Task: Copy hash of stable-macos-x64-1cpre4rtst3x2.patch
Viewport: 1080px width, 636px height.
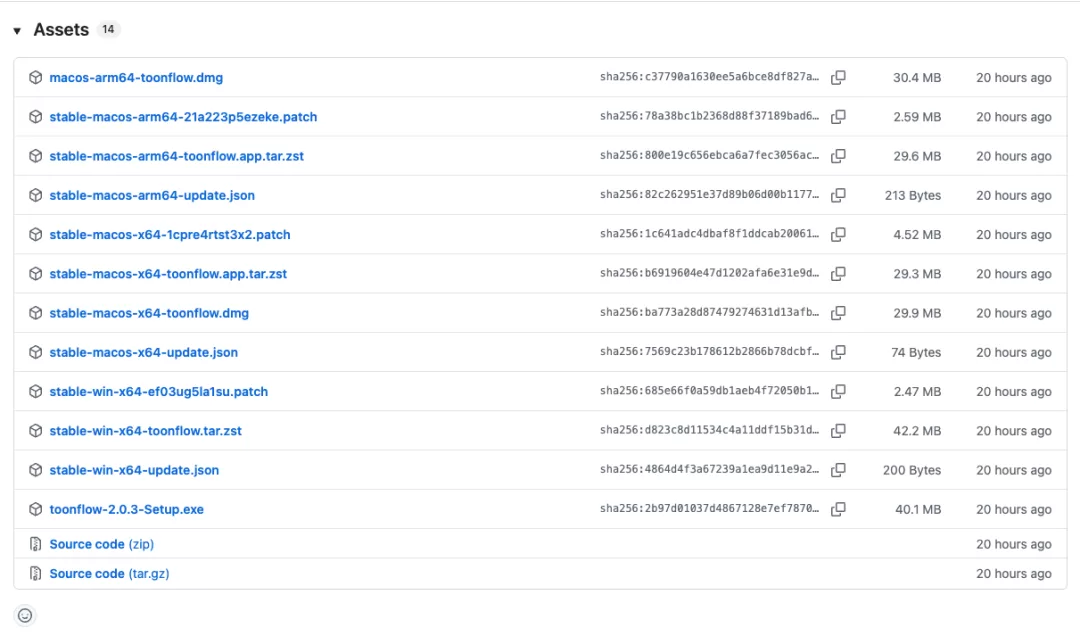Action: pyautogui.click(x=838, y=234)
